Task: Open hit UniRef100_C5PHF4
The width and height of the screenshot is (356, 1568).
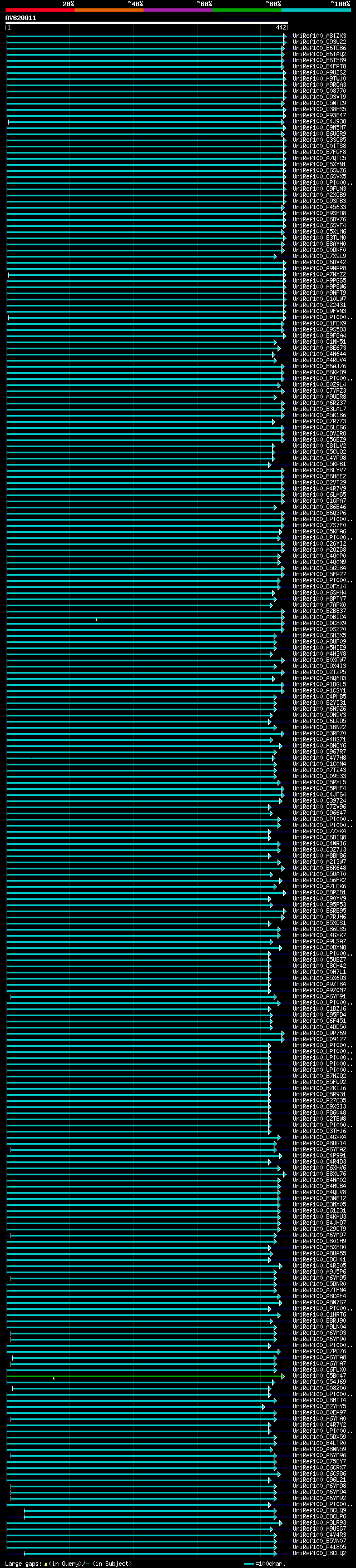Action: coord(319,789)
